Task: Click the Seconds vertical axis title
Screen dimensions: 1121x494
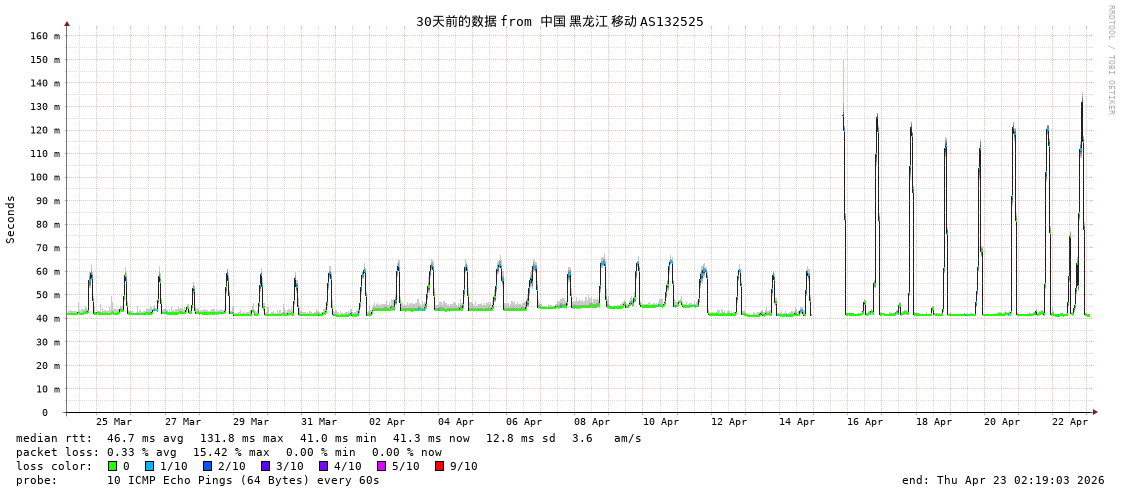Action: tap(11, 219)
